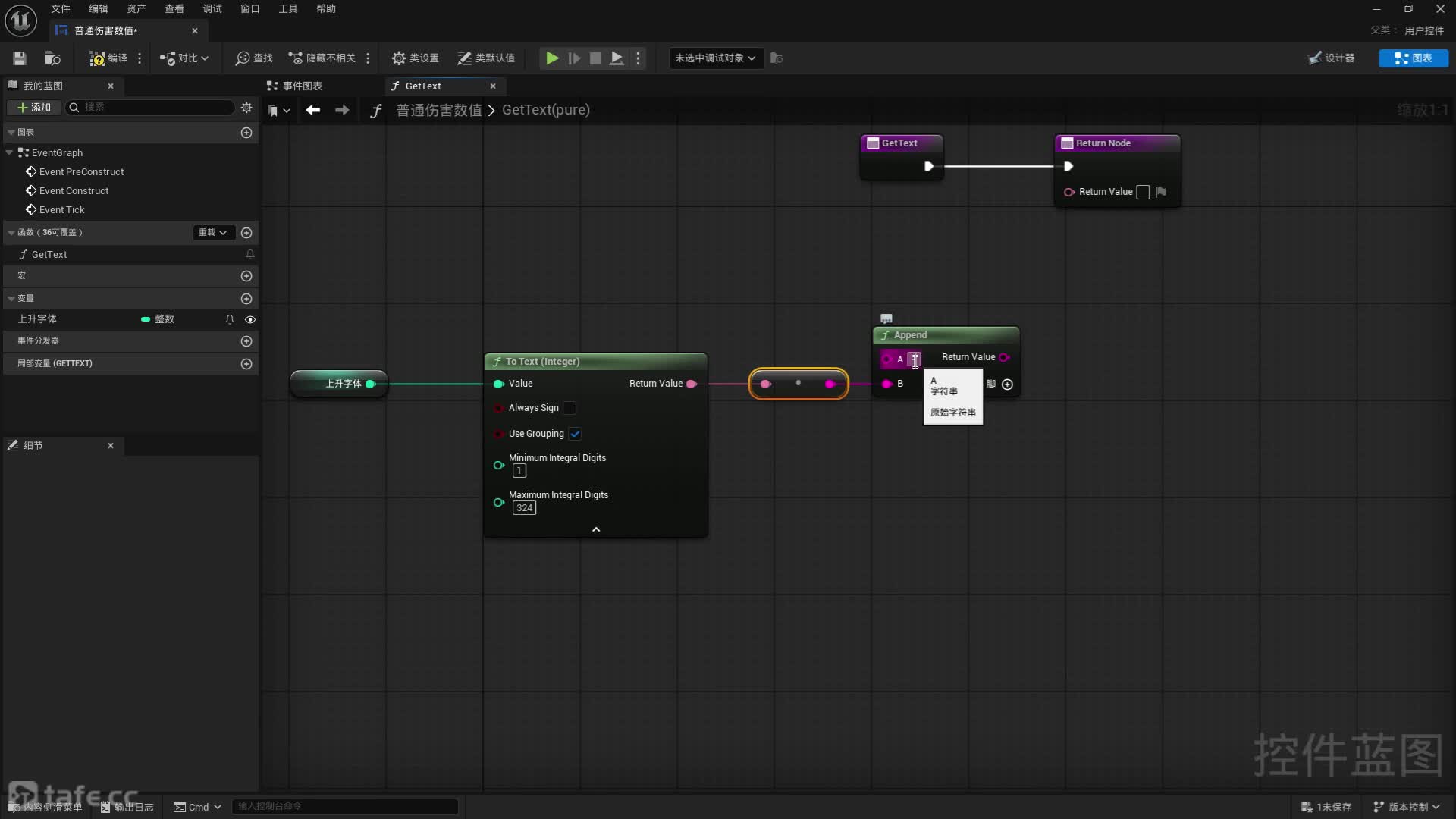This screenshot has height=819, width=1456.
Task: Add a new function with plus icon
Action: click(x=246, y=233)
